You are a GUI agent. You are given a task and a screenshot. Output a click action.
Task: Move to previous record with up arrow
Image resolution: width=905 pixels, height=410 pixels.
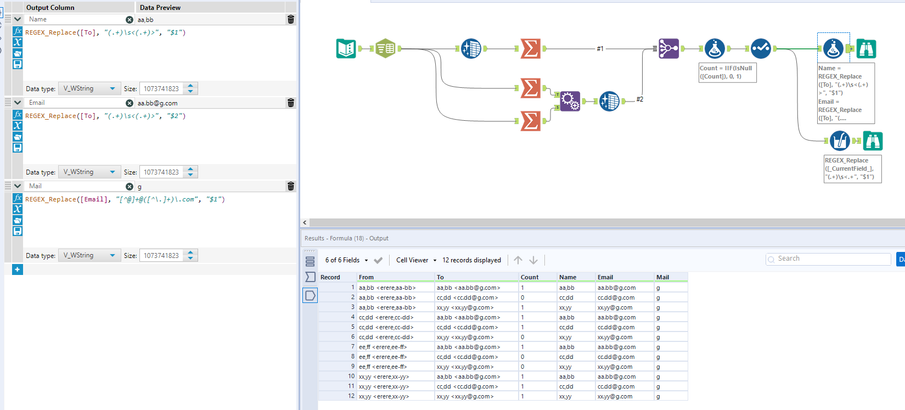(518, 260)
